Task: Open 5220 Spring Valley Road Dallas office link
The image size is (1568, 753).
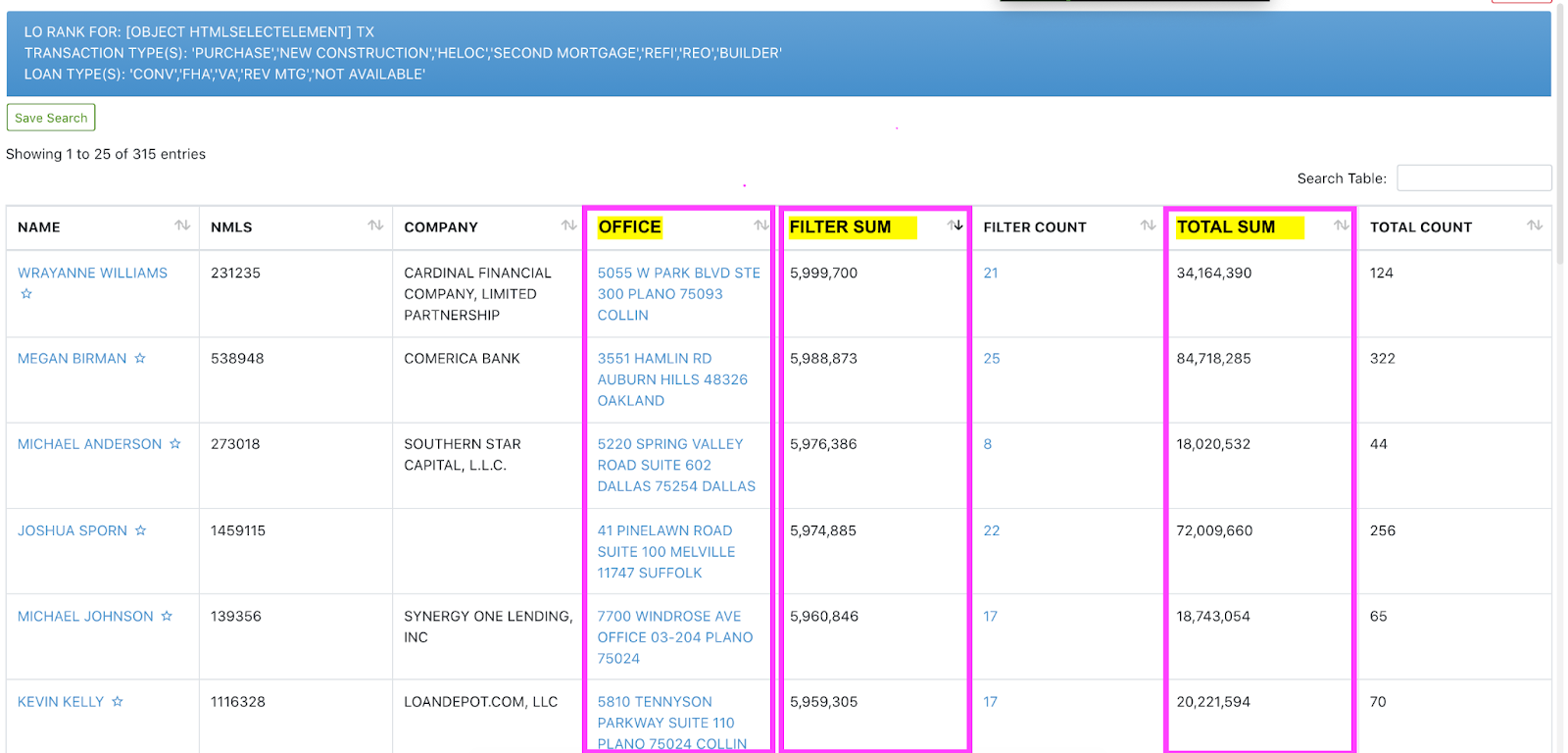Action: point(676,465)
